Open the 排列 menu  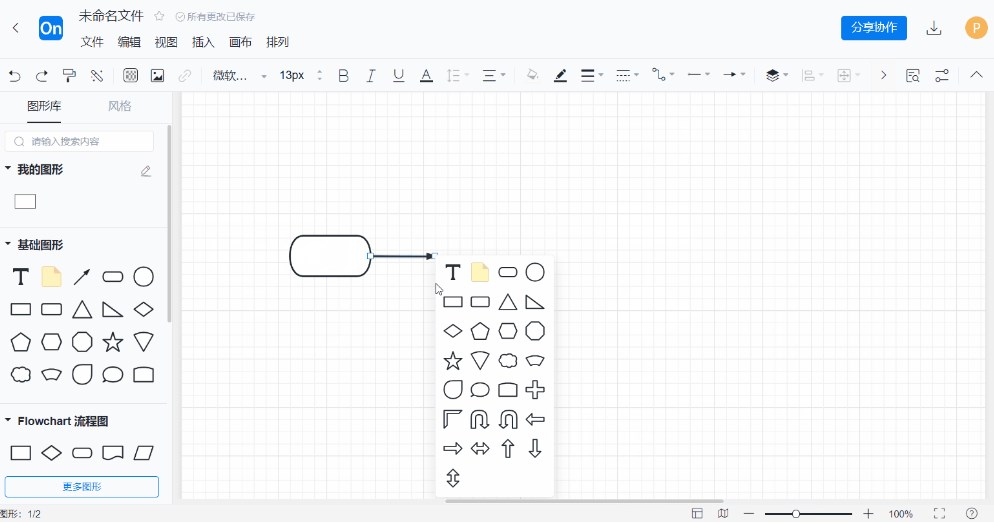tap(278, 42)
